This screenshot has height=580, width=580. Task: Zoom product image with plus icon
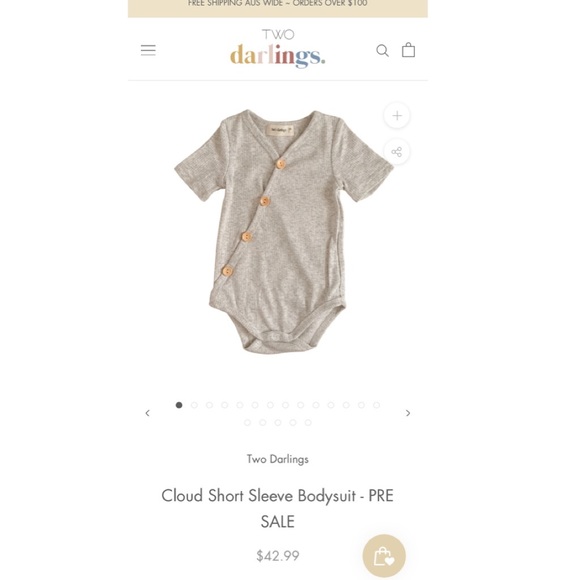tap(397, 115)
